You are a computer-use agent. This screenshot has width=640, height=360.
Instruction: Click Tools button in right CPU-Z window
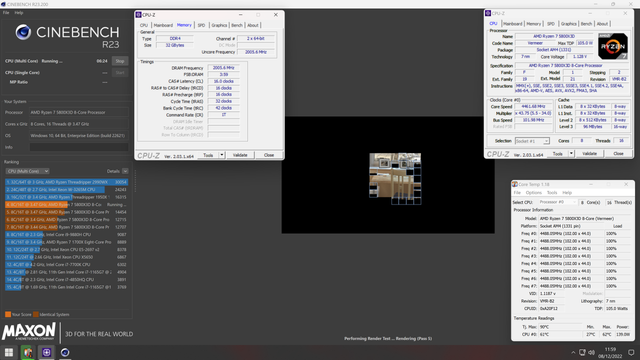558,154
